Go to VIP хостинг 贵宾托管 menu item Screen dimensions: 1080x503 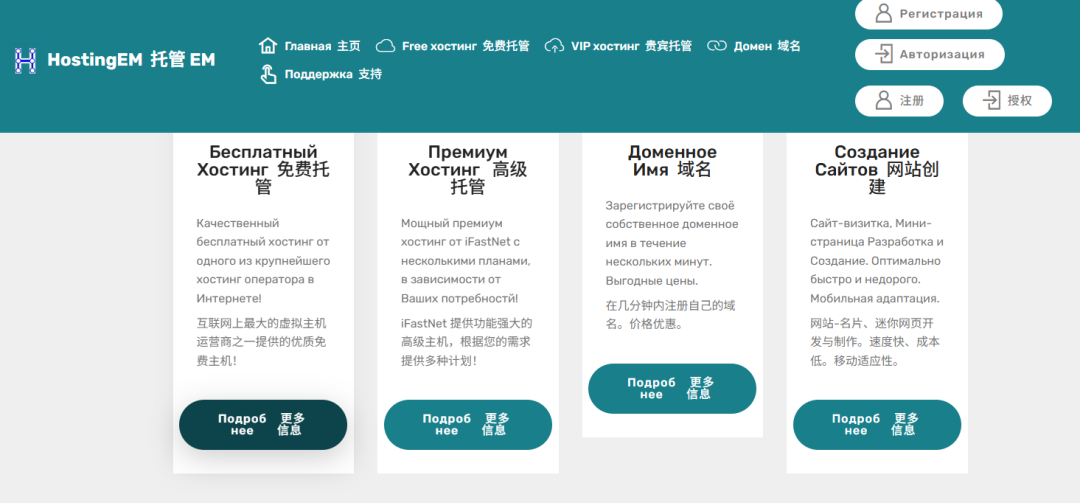click(x=618, y=46)
